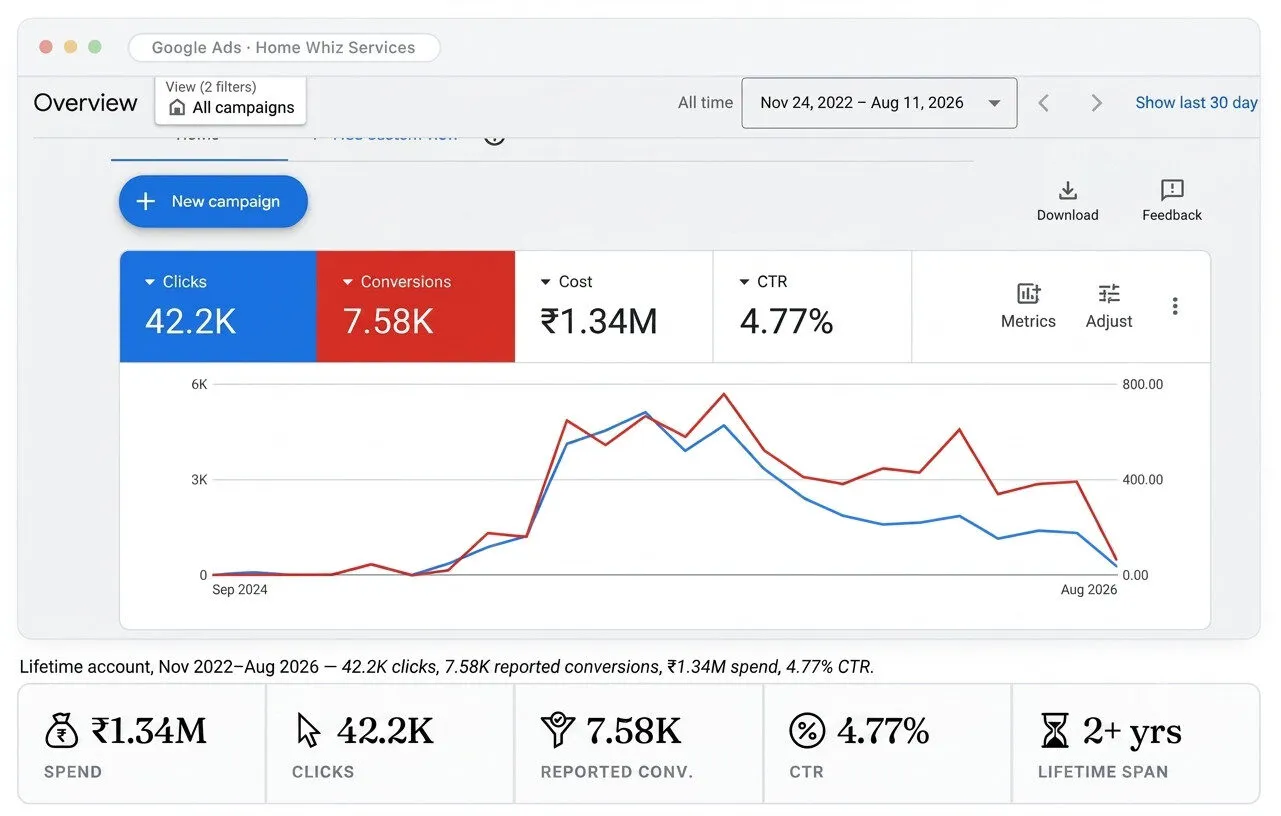Open the Adjust chart settings

click(x=1109, y=306)
